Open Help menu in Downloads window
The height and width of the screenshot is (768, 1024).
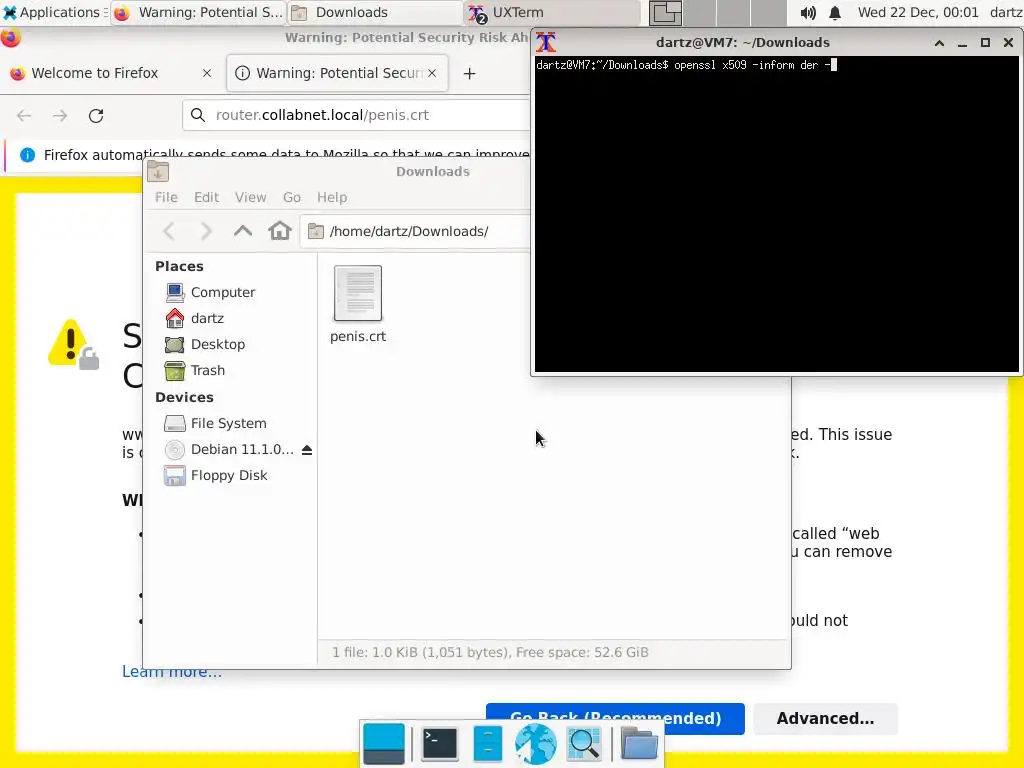click(x=332, y=197)
